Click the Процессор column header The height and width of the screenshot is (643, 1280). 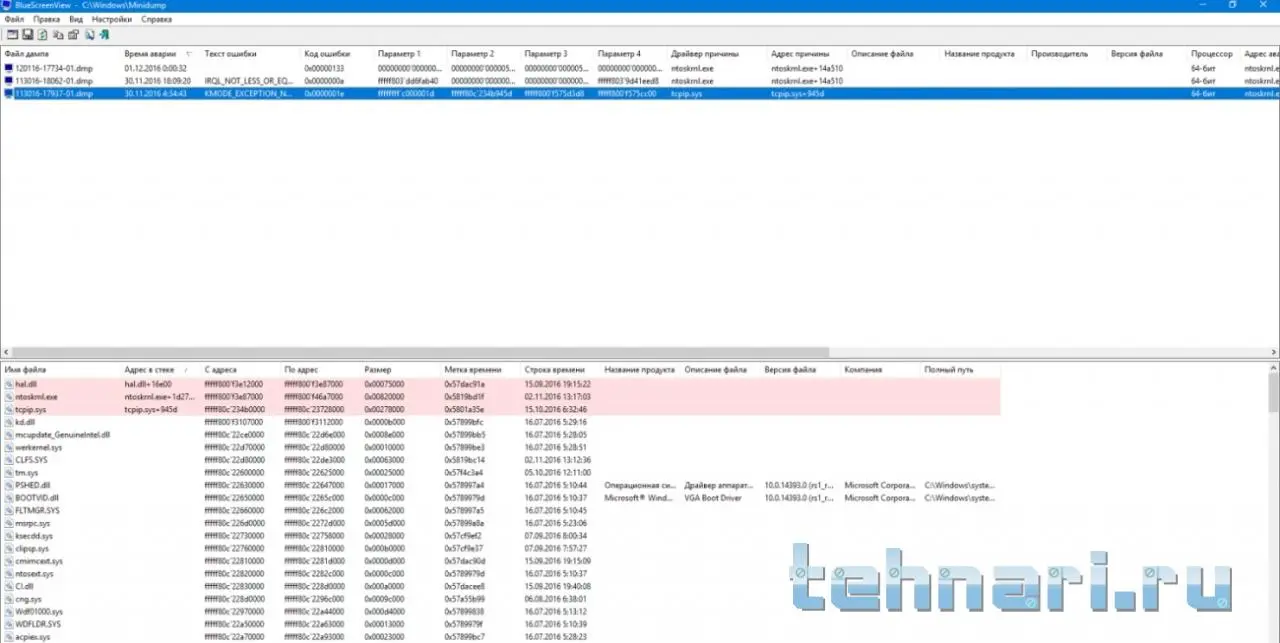click(1213, 53)
